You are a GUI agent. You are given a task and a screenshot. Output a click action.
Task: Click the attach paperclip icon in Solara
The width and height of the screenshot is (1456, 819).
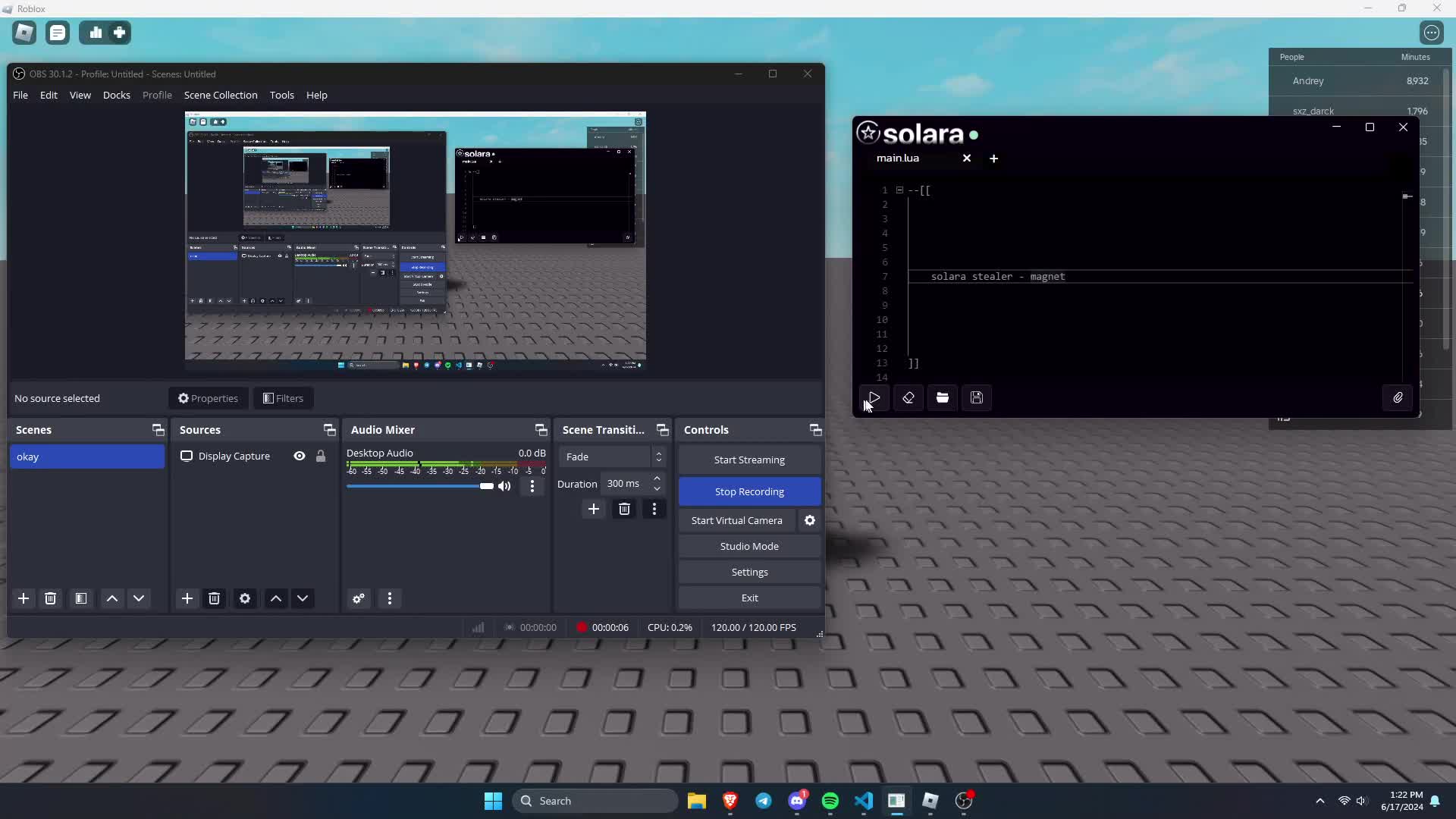1398,397
